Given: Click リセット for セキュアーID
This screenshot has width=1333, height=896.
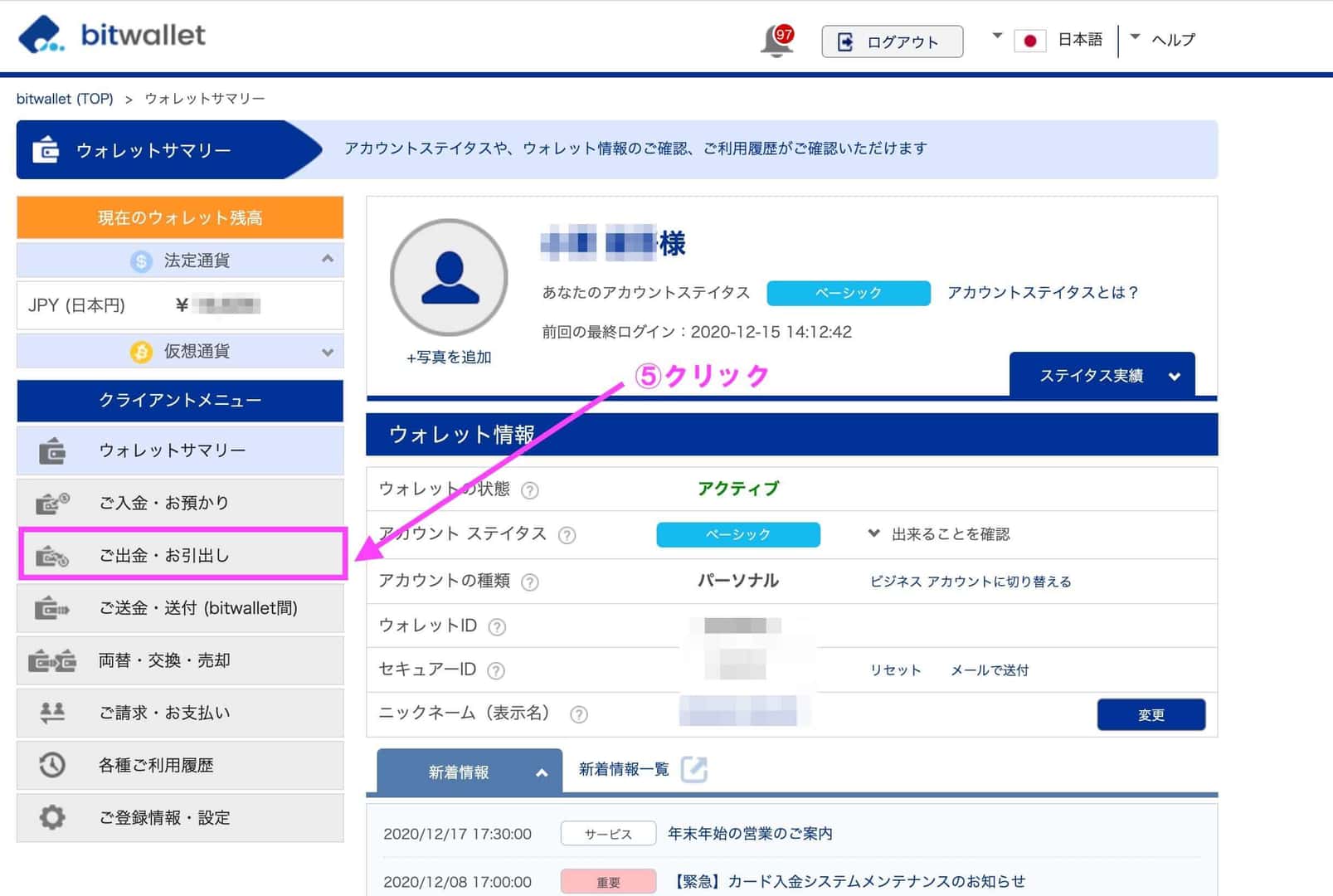Looking at the screenshot, I should (x=895, y=670).
